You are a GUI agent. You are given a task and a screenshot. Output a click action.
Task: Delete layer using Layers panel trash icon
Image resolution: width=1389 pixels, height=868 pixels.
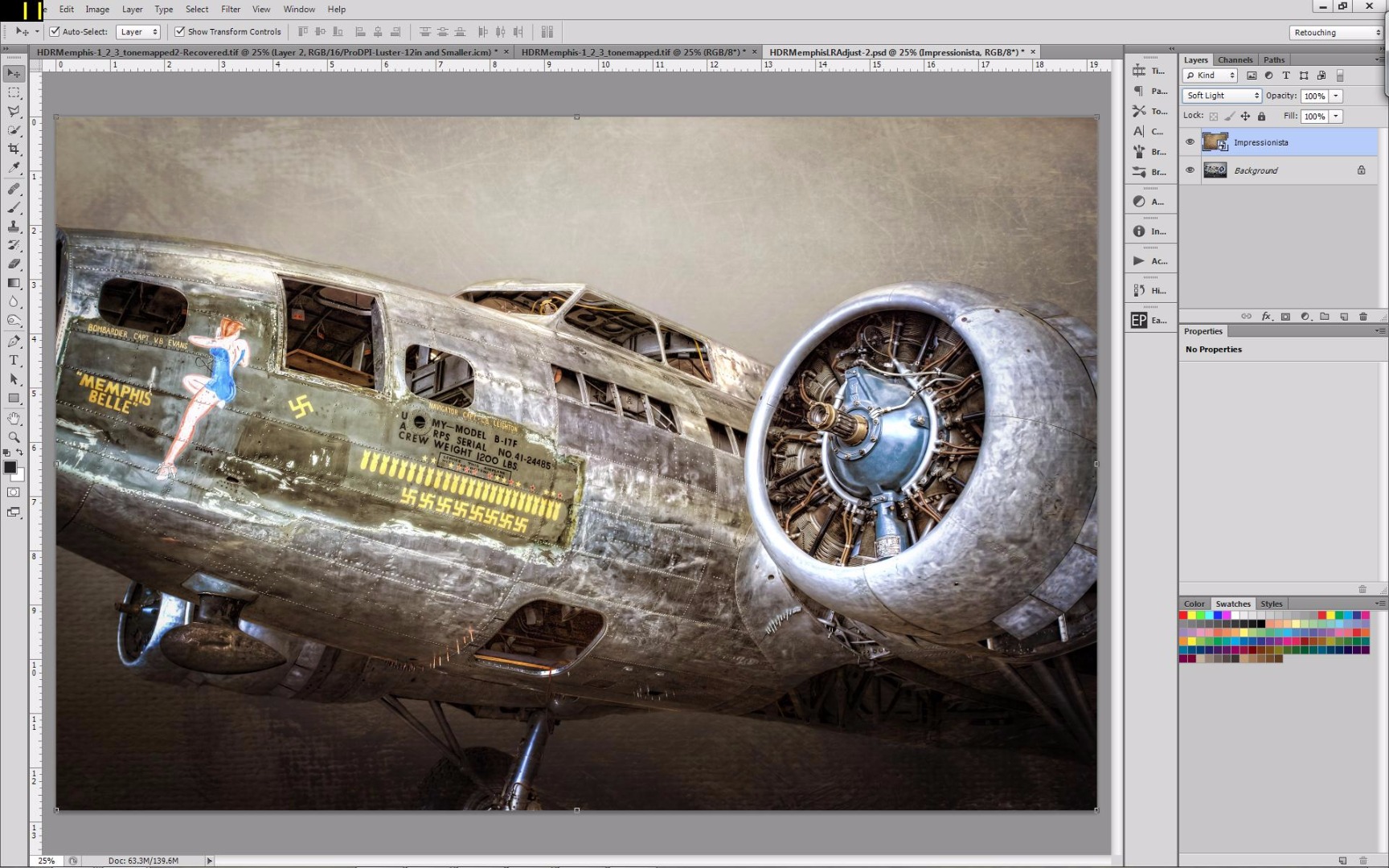point(1363,317)
